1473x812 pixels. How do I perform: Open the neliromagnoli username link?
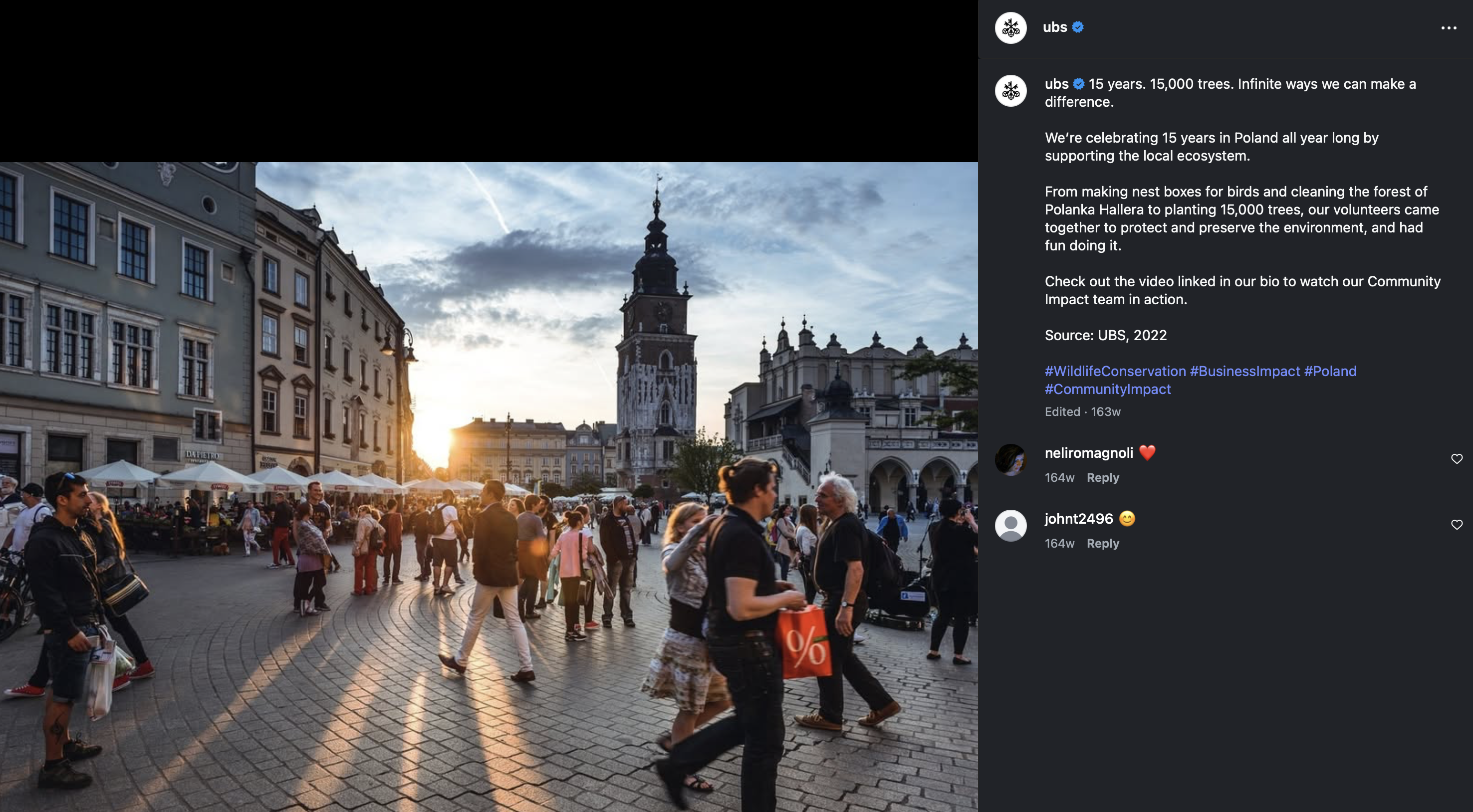[1088, 453]
